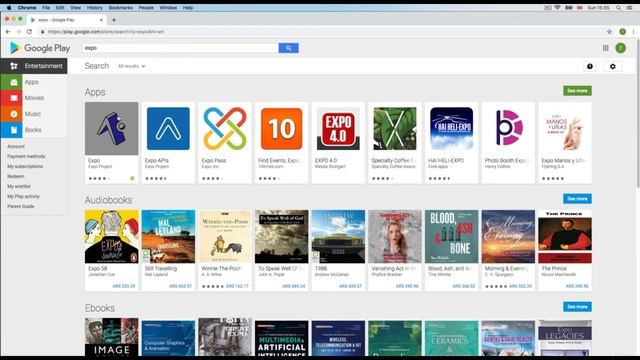This screenshot has width=640, height=360.
Task: Click the page vertical scrollbar
Action: [x=637, y=113]
